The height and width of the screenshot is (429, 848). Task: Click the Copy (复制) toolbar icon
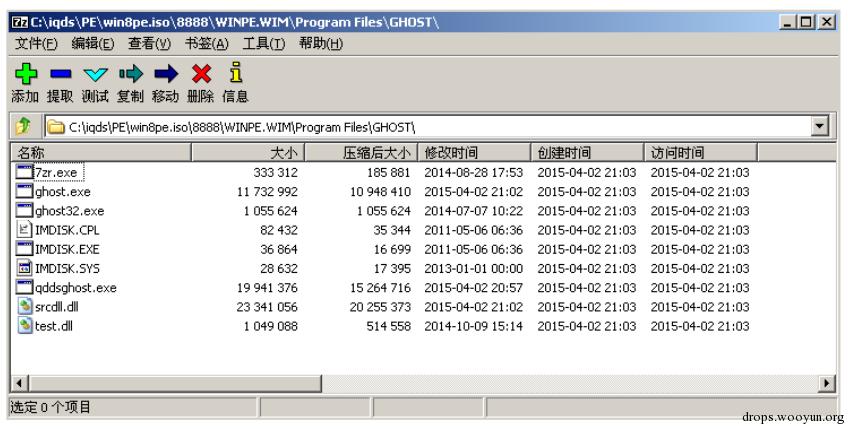(130, 74)
